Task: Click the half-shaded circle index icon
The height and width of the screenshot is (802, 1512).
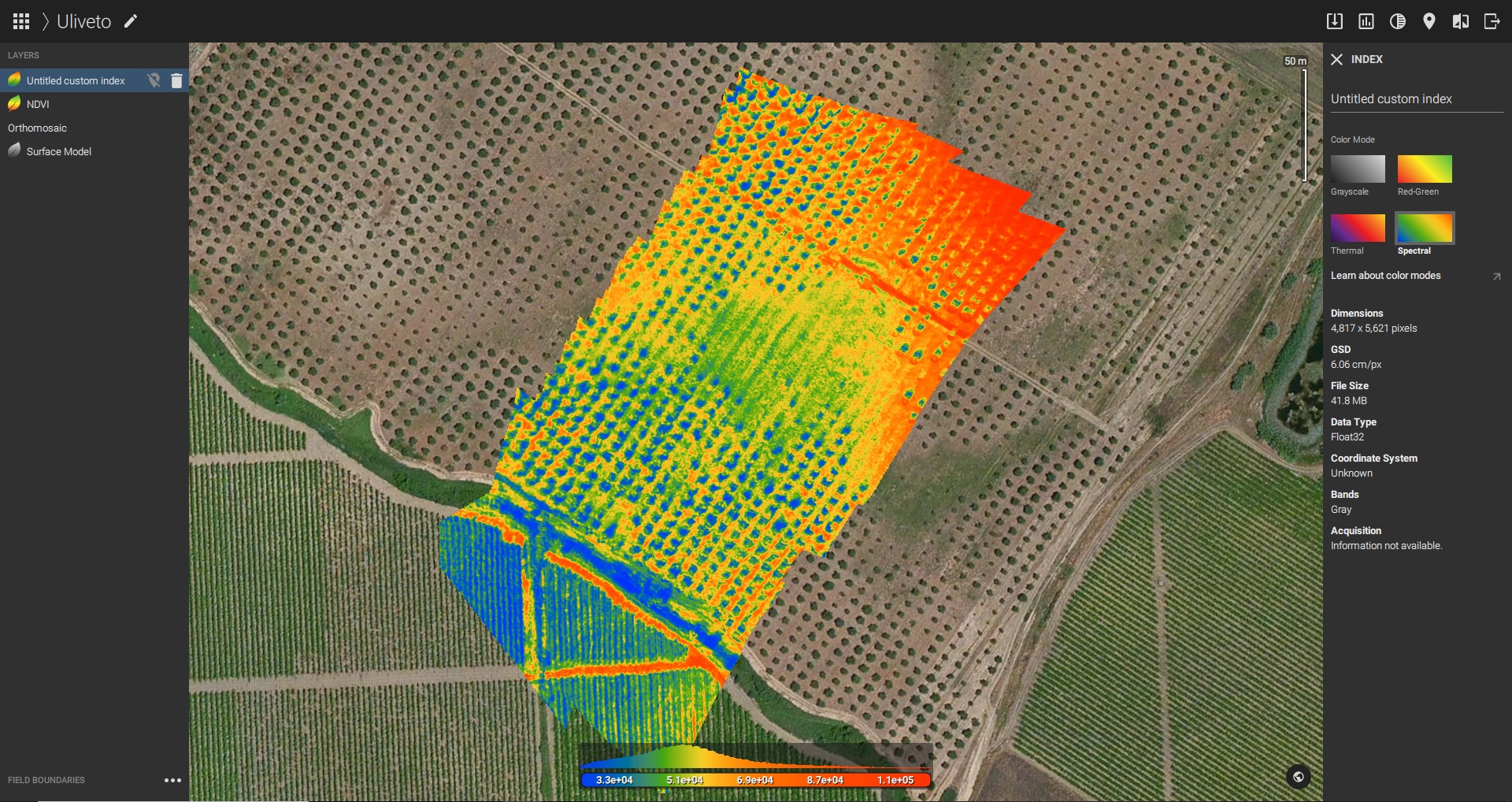Action: (x=1398, y=21)
